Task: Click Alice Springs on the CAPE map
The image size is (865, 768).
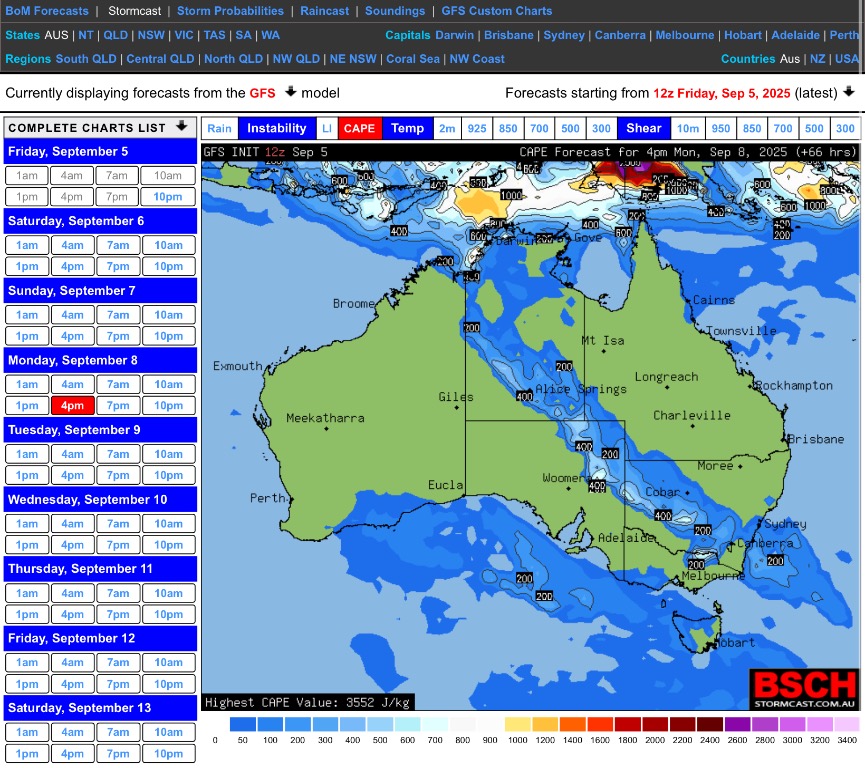Action: tap(581, 389)
